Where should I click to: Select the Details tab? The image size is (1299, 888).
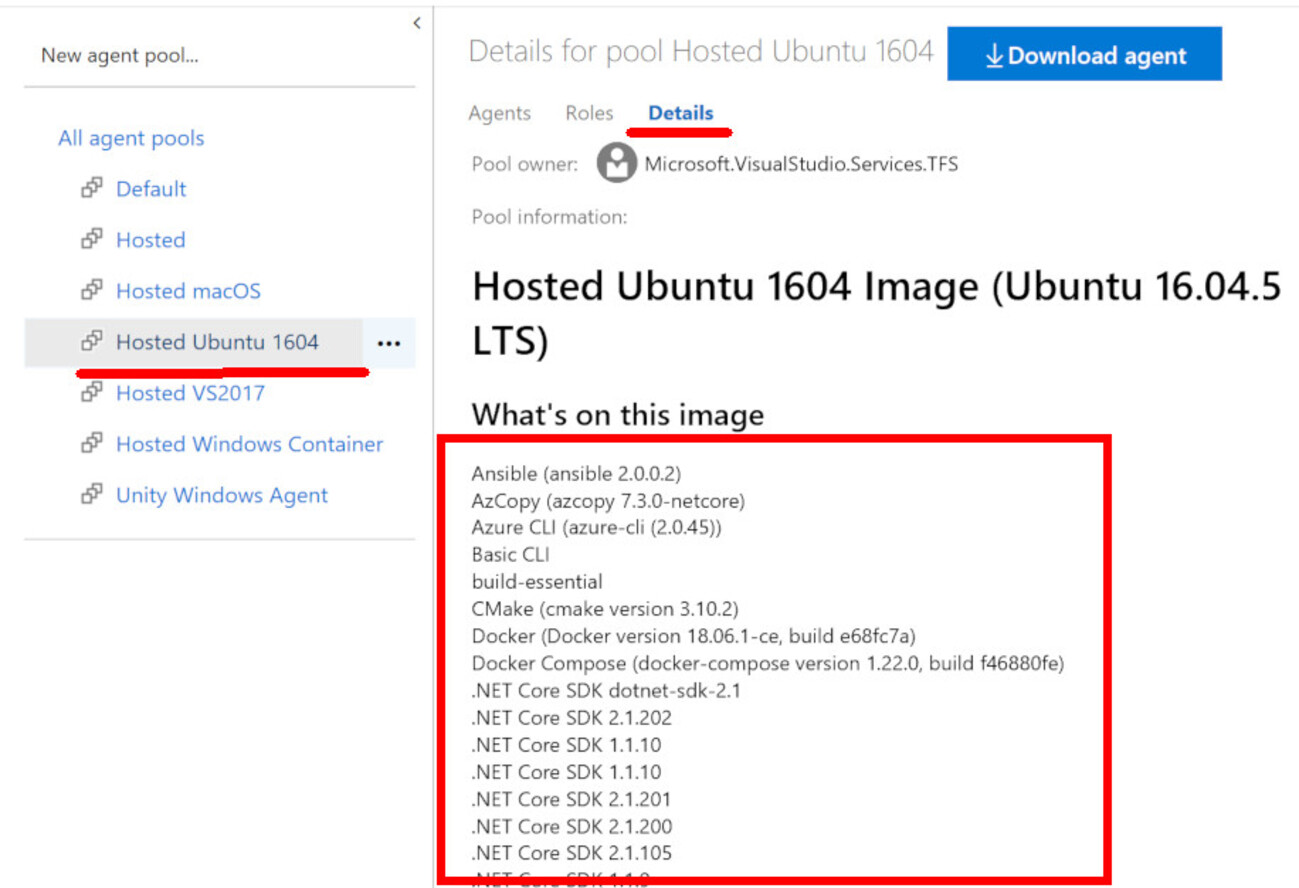[x=681, y=113]
